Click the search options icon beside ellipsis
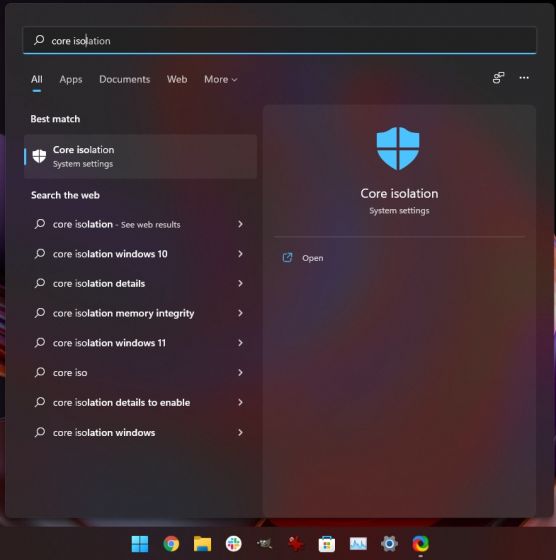This screenshot has height=560, width=556. pyautogui.click(x=498, y=78)
